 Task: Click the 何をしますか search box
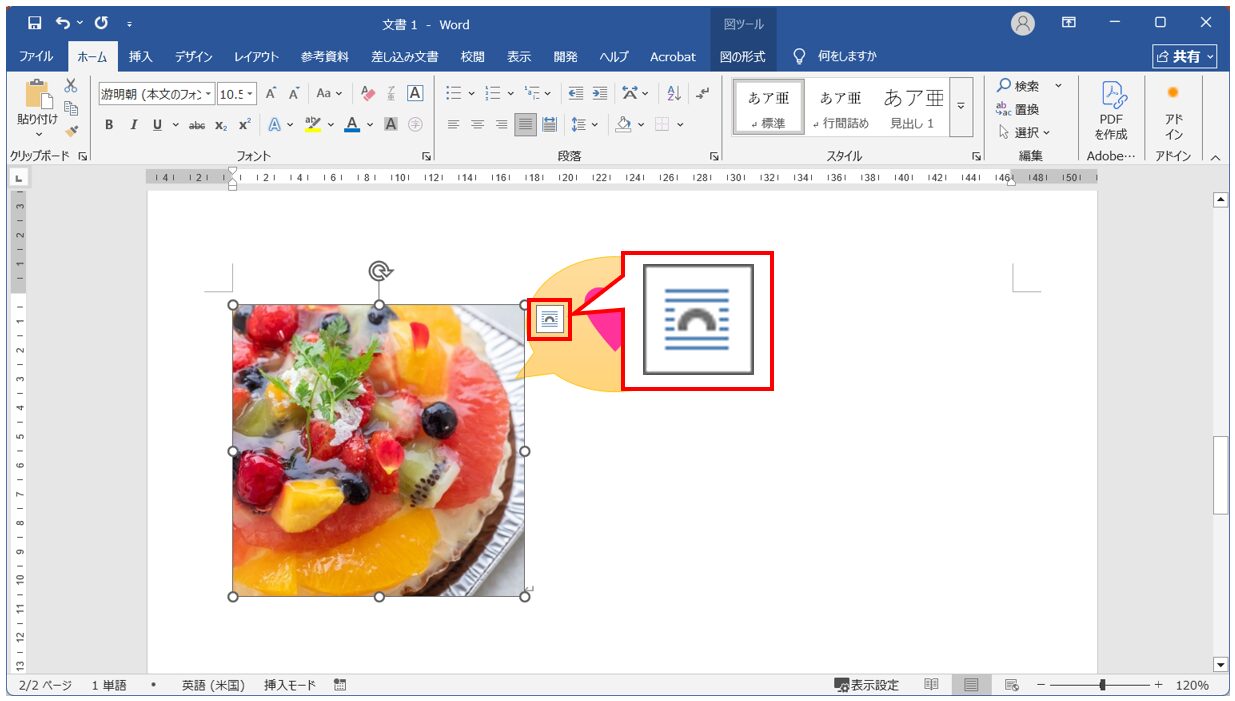click(x=835, y=56)
